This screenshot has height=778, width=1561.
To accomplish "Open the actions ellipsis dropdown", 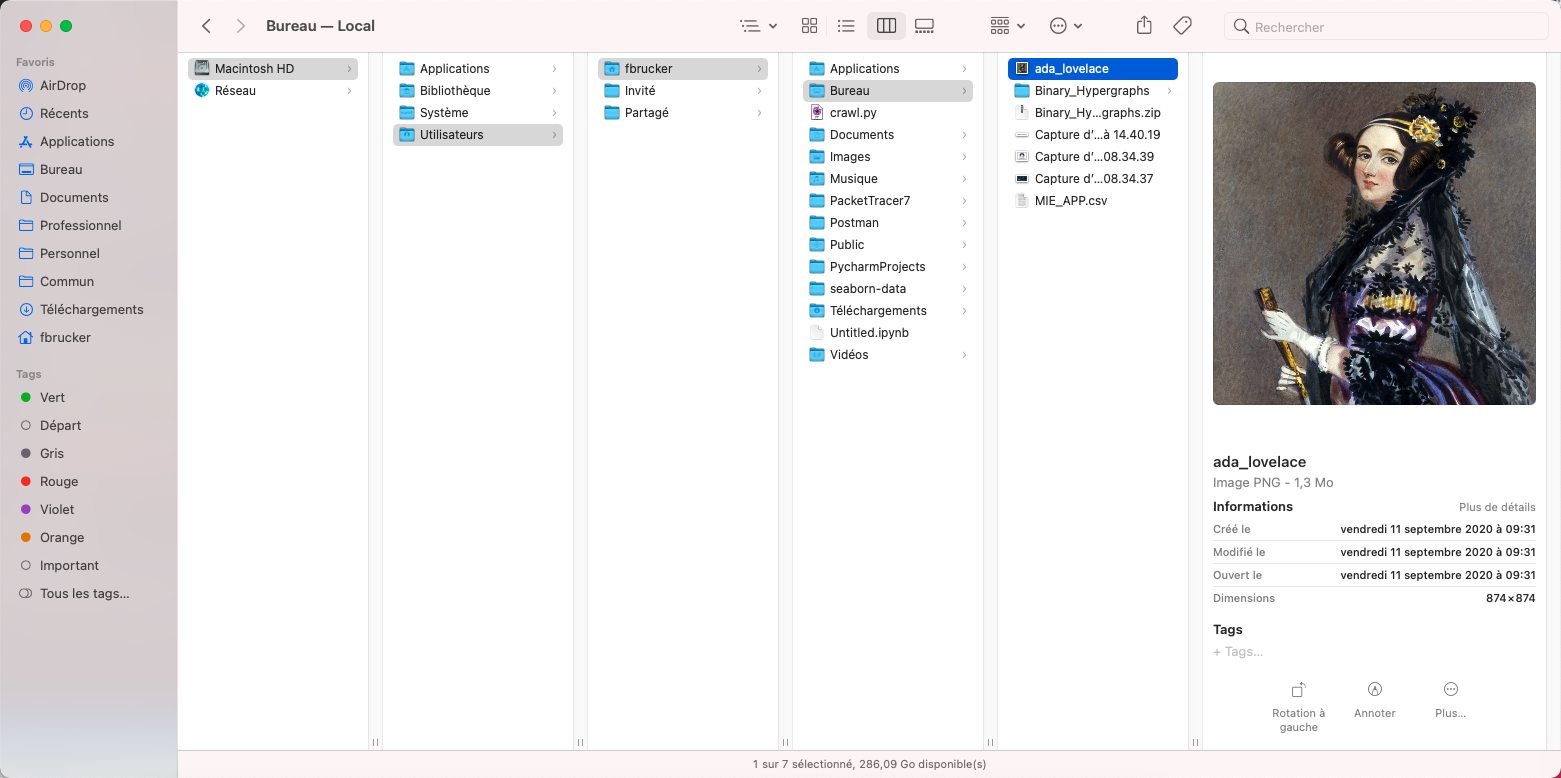I will coord(1065,25).
